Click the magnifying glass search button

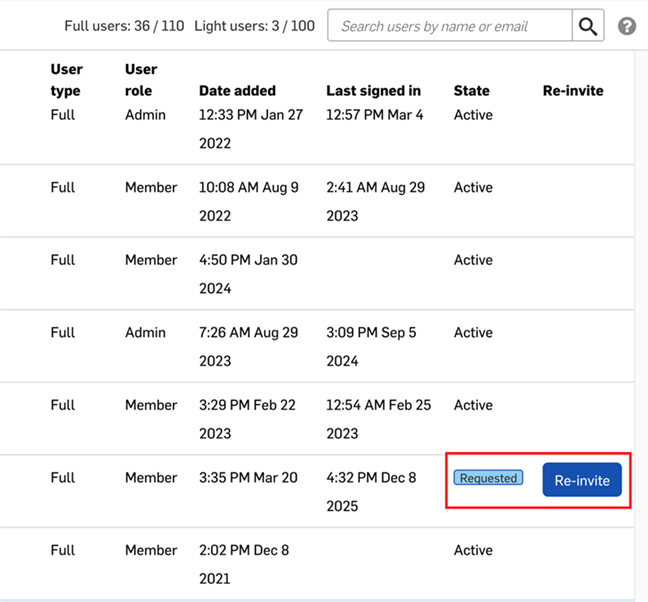coord(588,26)
